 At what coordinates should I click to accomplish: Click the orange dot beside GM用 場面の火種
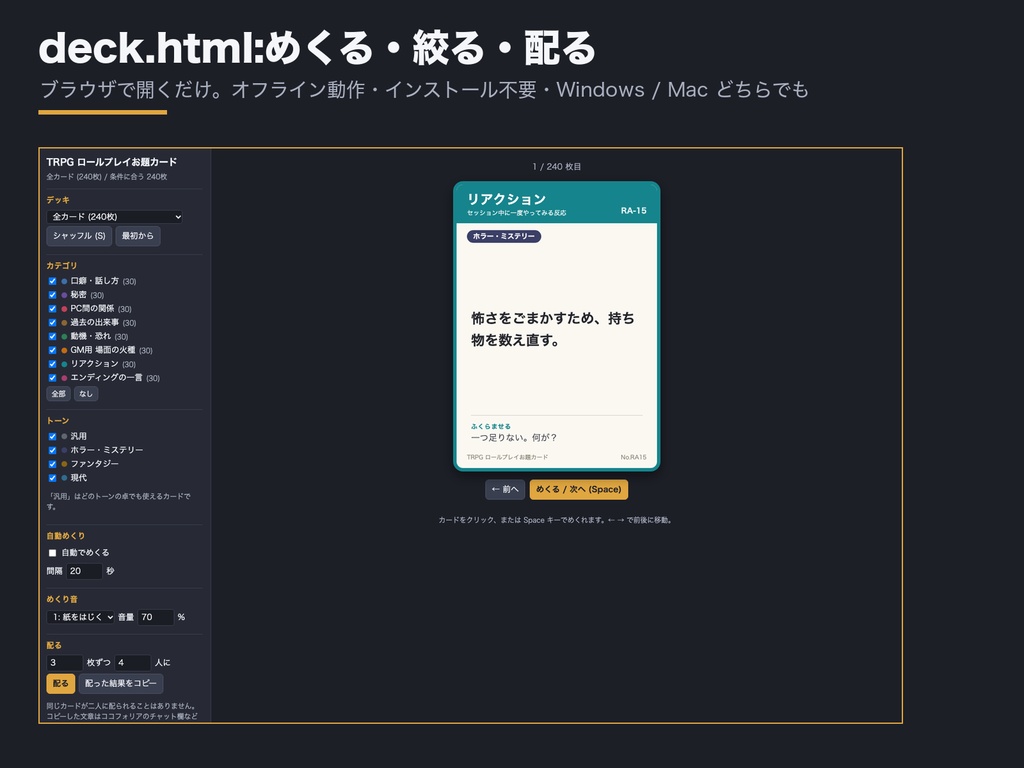64,351
